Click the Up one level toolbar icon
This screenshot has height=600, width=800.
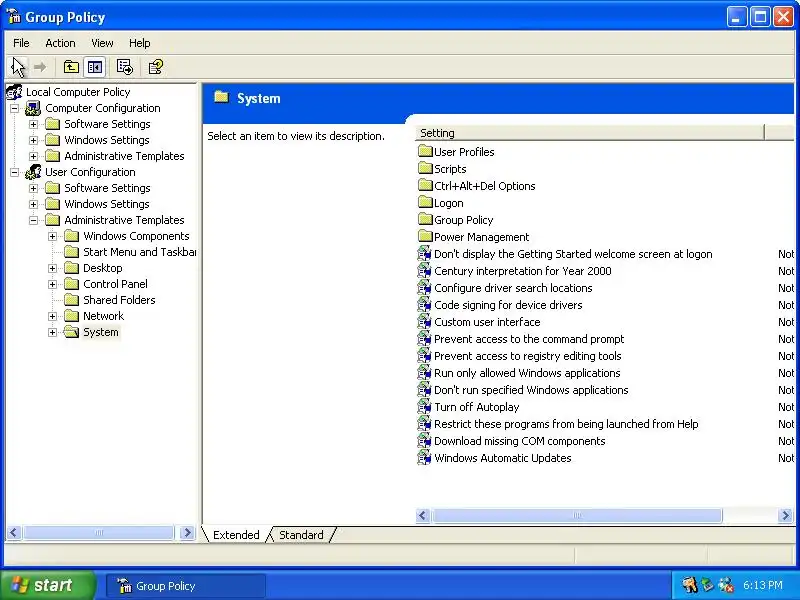(71, 67)
